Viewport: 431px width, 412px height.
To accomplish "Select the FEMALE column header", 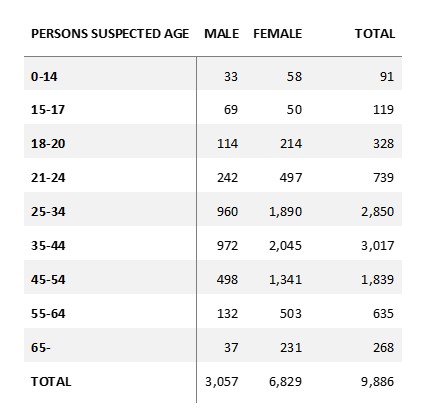I will (x=278, y=34).
